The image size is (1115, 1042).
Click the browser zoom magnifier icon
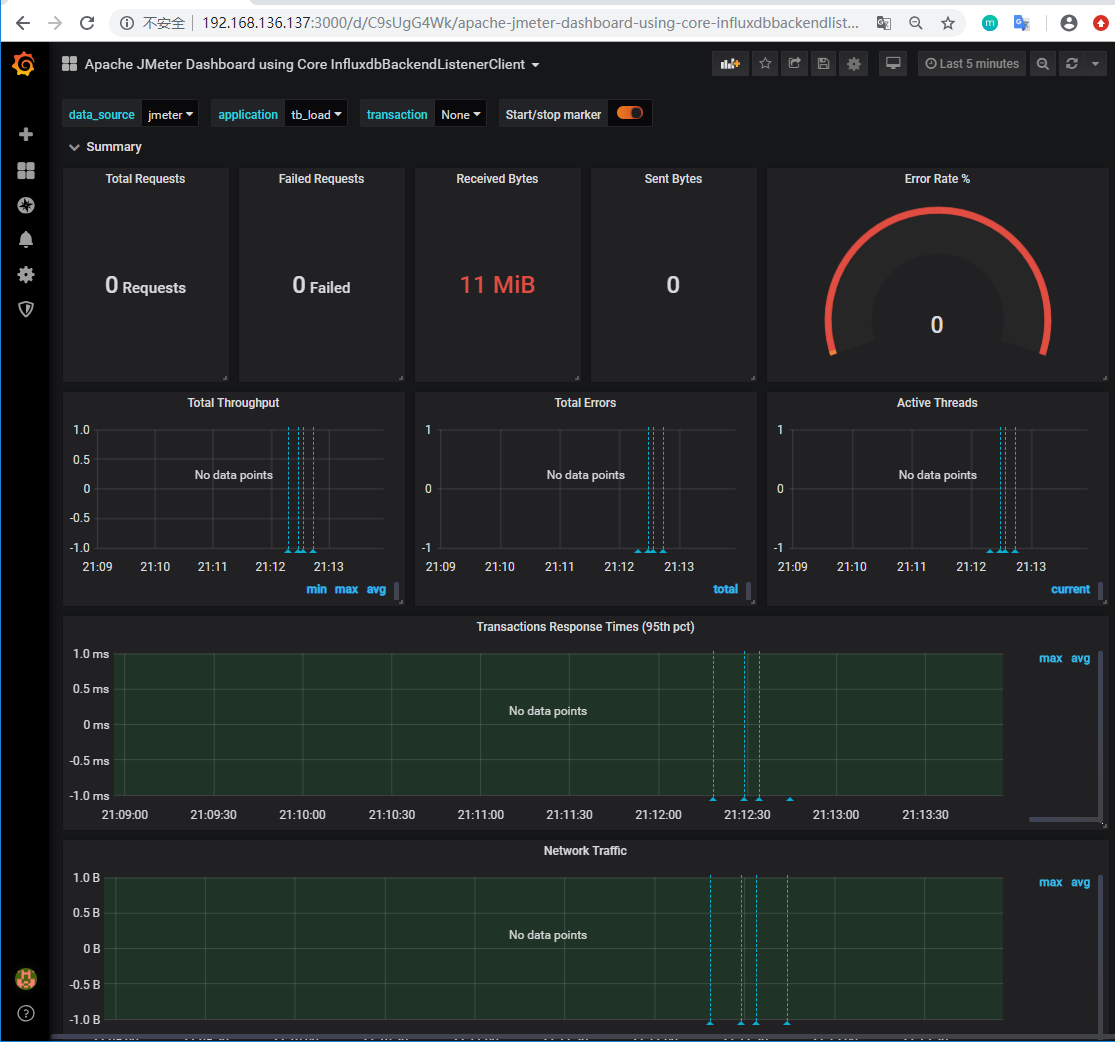click(x=915, y=23)
